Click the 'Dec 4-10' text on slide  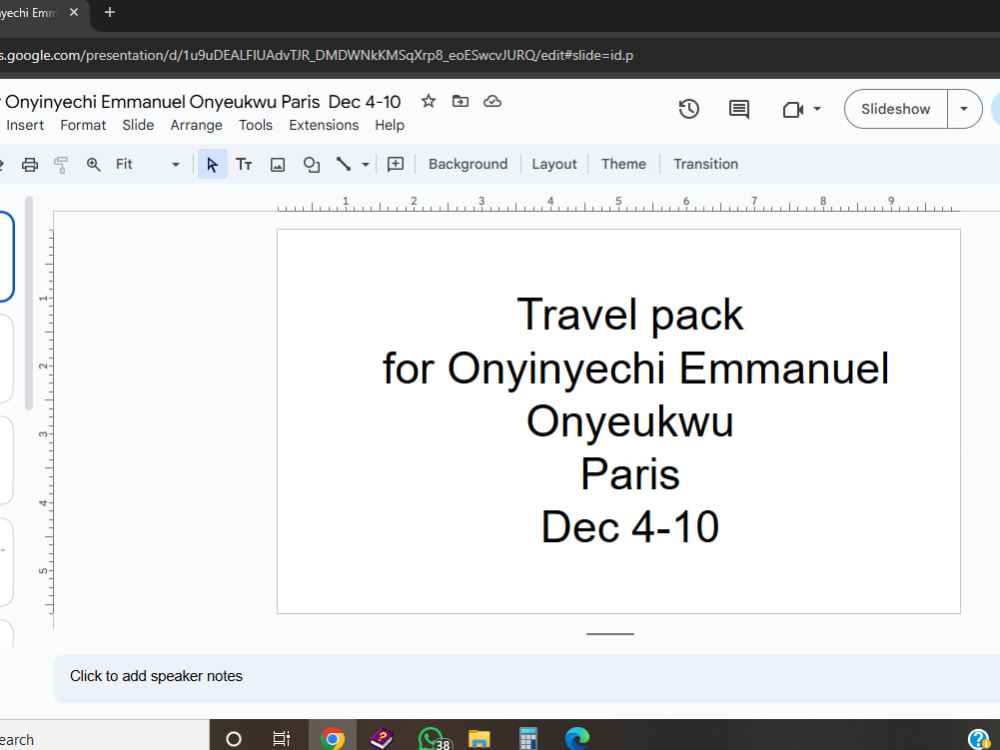tap(630, 527)
